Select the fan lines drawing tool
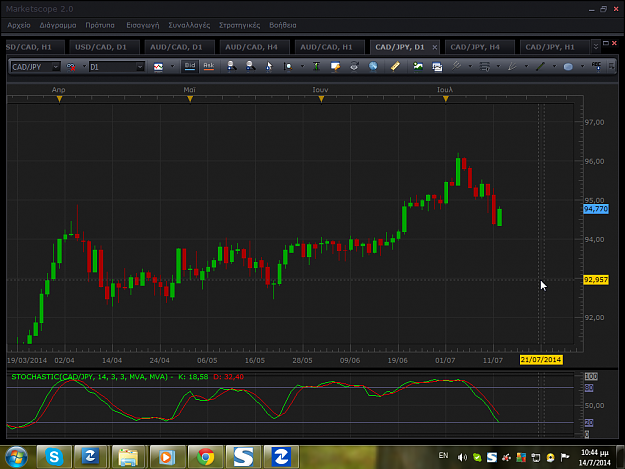 click(512, 66)
